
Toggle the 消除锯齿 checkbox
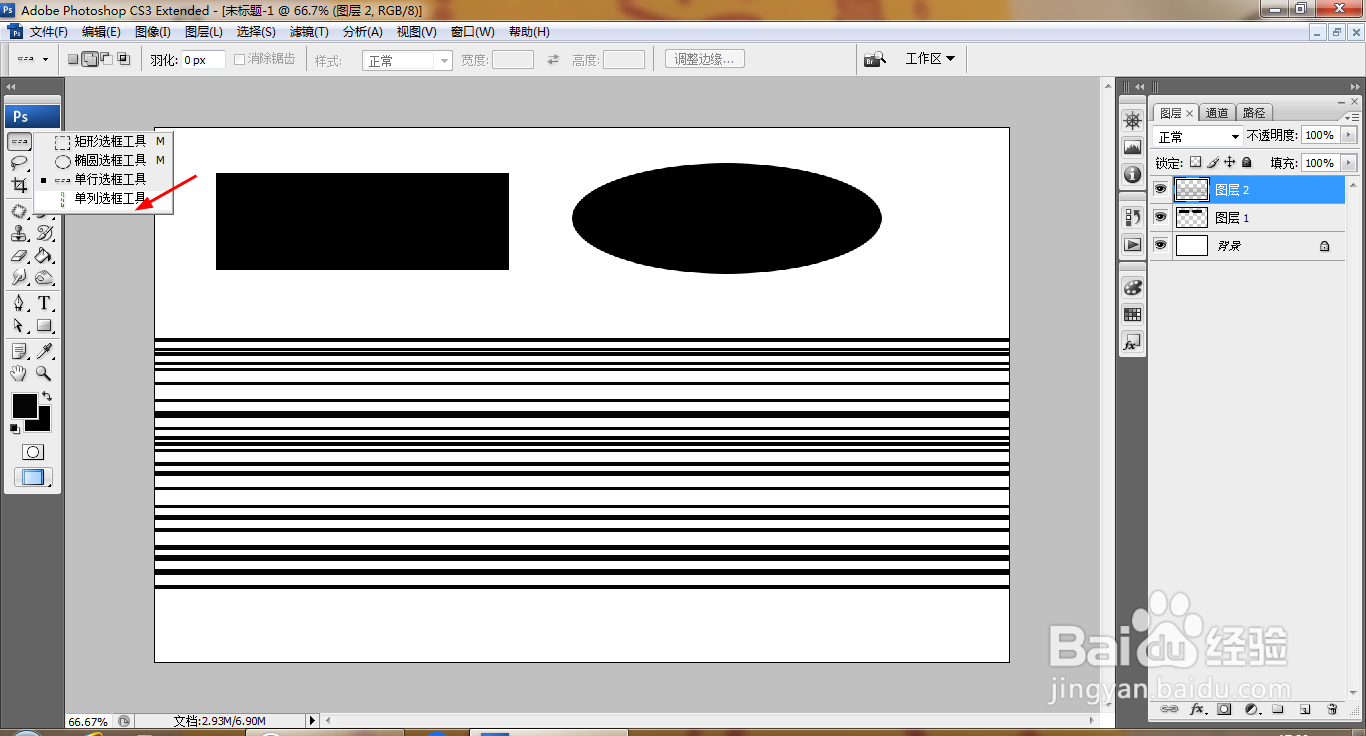(x=240, y=59)
